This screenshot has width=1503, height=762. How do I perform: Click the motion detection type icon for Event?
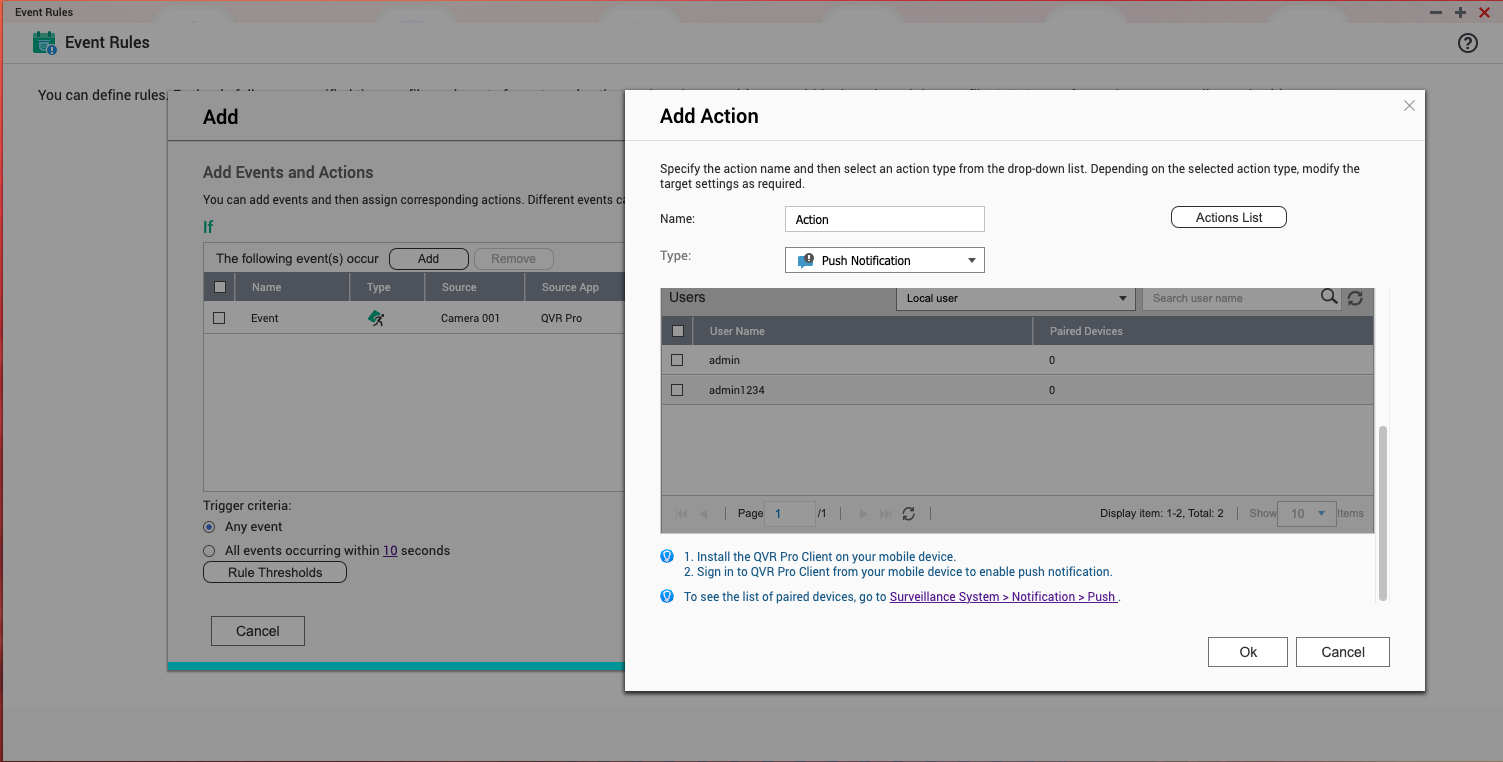376,318
